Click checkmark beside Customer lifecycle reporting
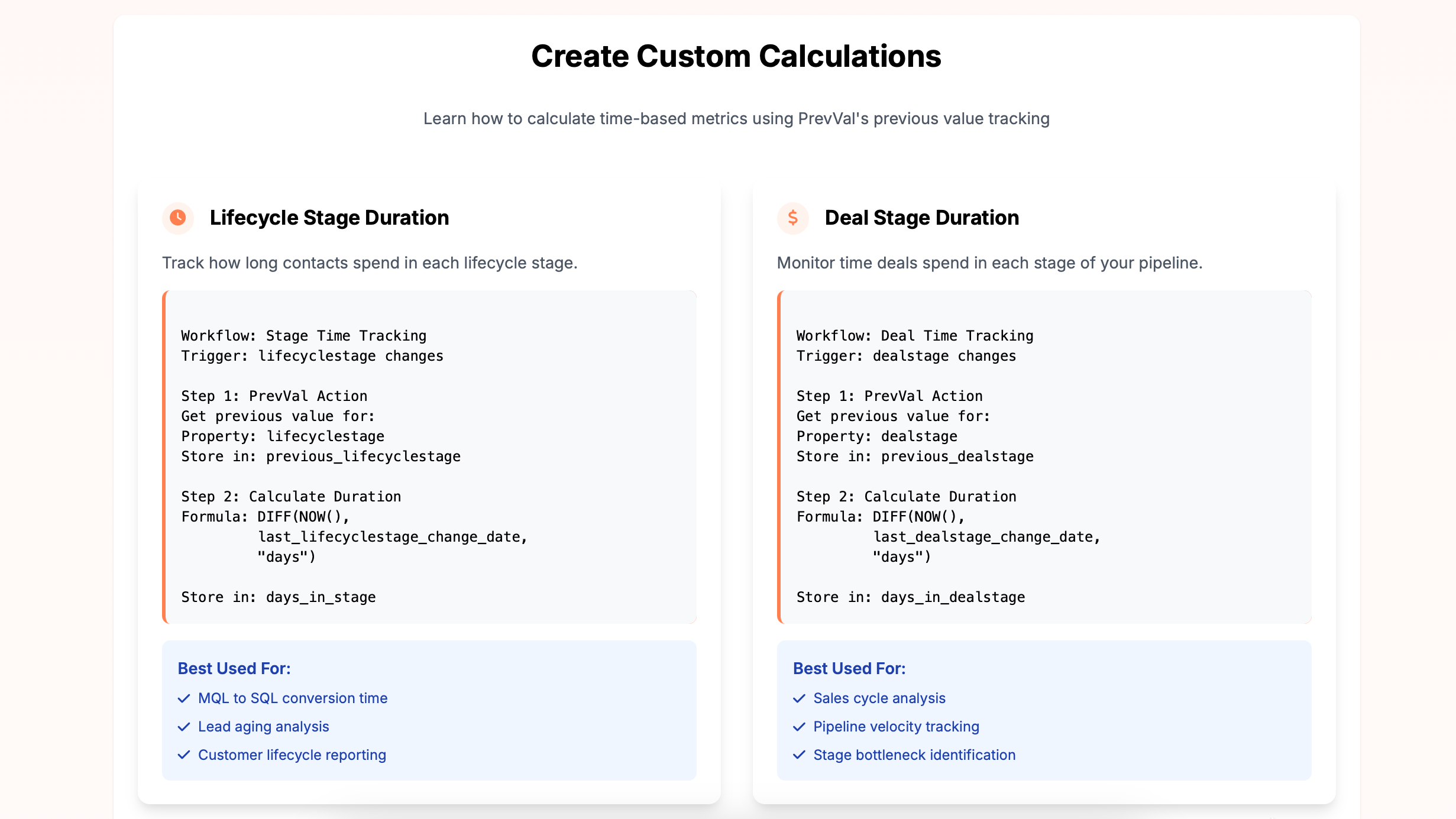The height and width of the screenshot is (819, 1456). [184, 755]
